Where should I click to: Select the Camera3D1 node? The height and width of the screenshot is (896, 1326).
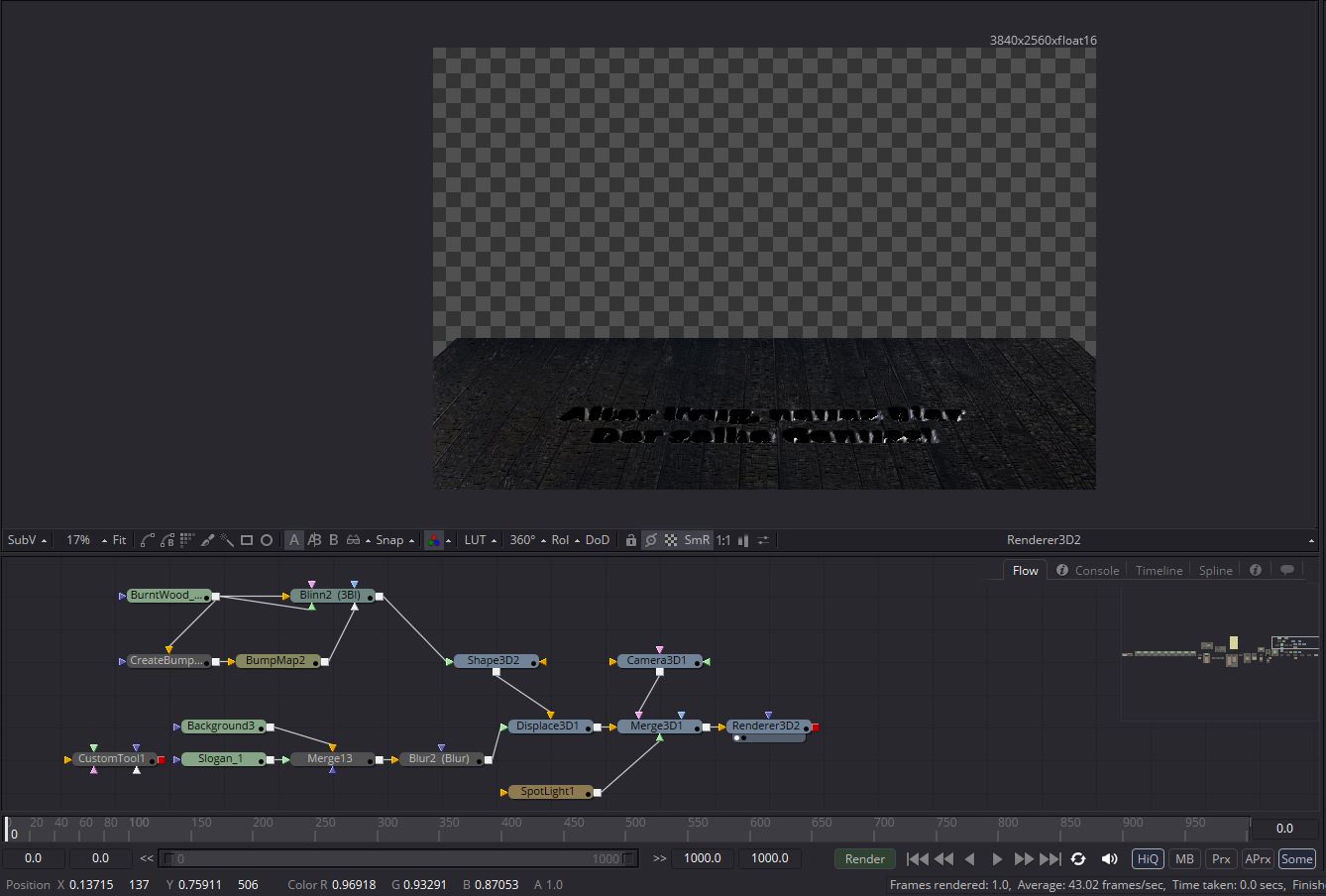[658, 661]
